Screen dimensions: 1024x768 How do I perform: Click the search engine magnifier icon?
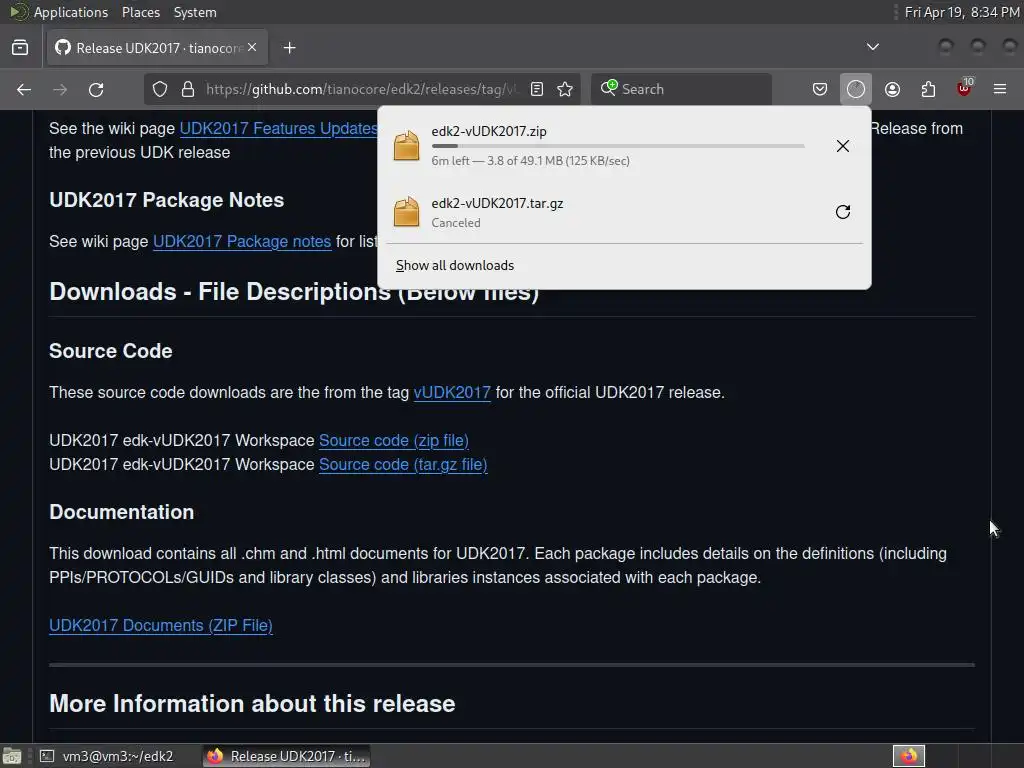tap(608, 88)
